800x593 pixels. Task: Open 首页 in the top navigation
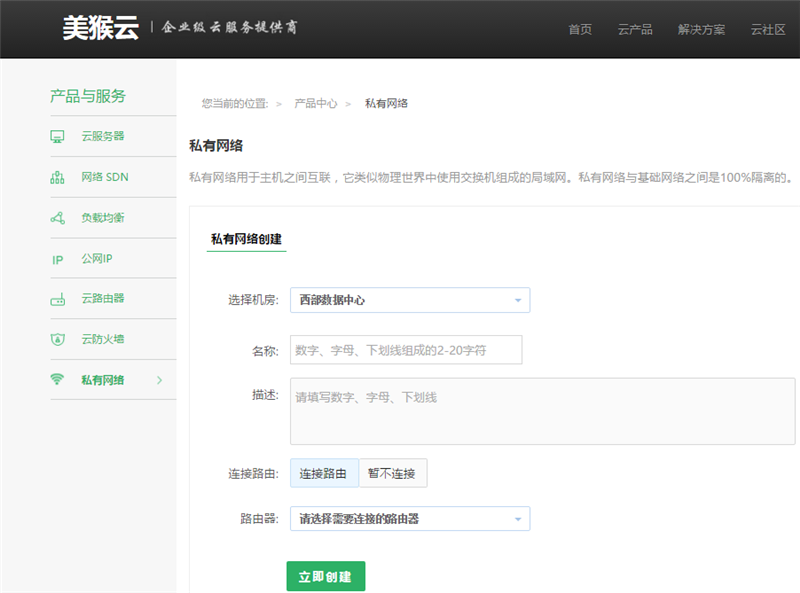[580, 30]
